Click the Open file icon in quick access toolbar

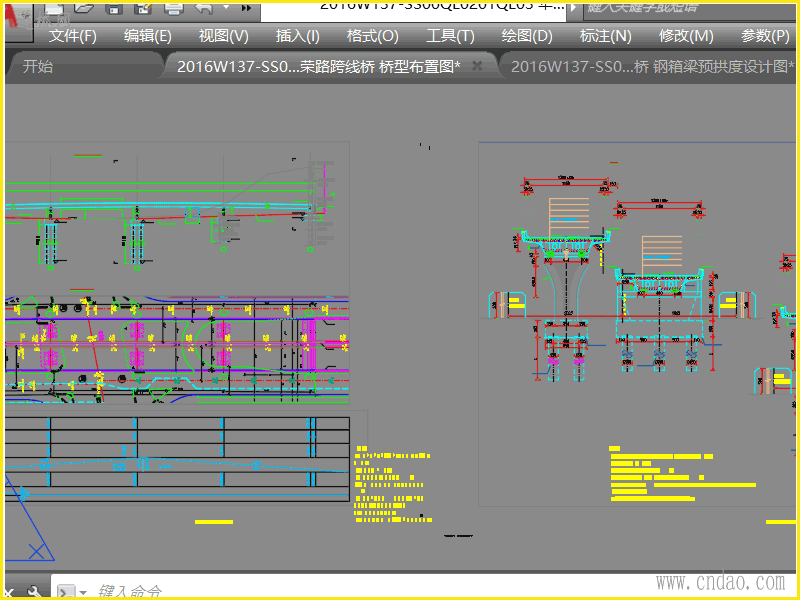tap(84, 8)
